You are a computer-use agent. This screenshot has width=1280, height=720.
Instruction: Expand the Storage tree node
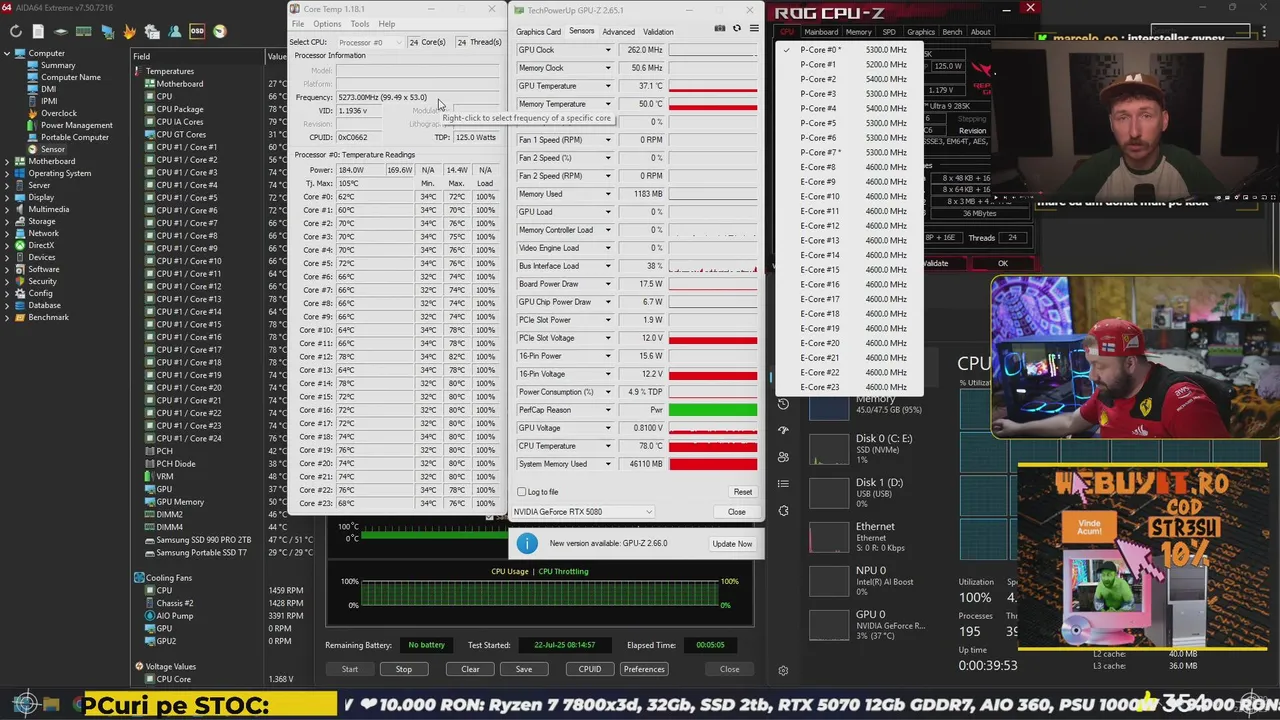pyautogui.click(x=7, y=221)
